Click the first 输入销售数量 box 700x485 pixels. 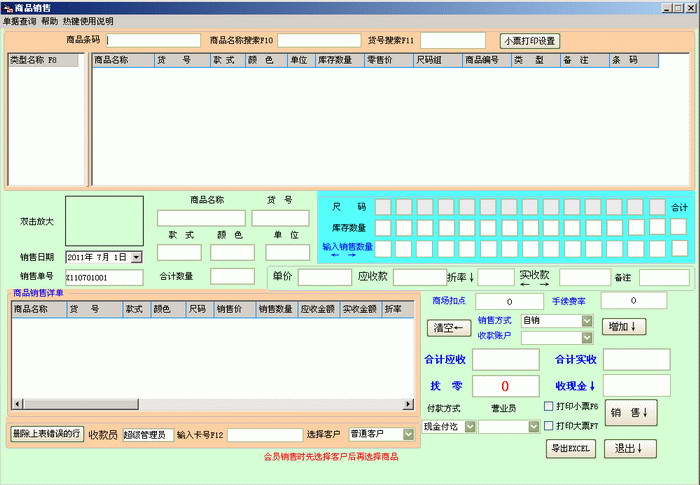pyautogui.click(x=383, y=249)
